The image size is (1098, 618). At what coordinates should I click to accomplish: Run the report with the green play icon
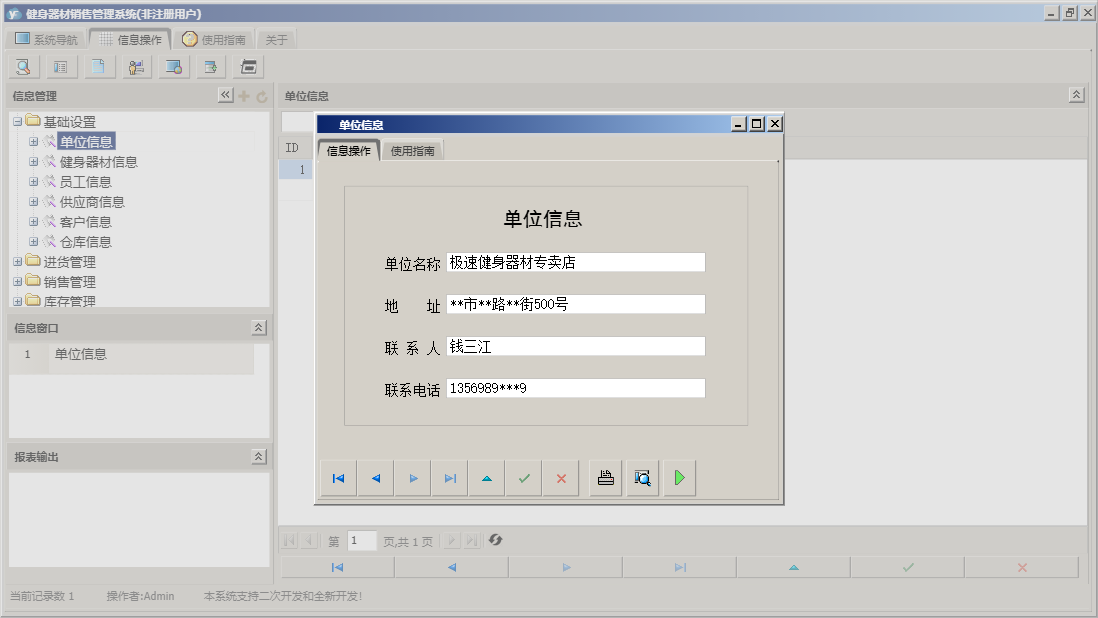tap(679, 477)
